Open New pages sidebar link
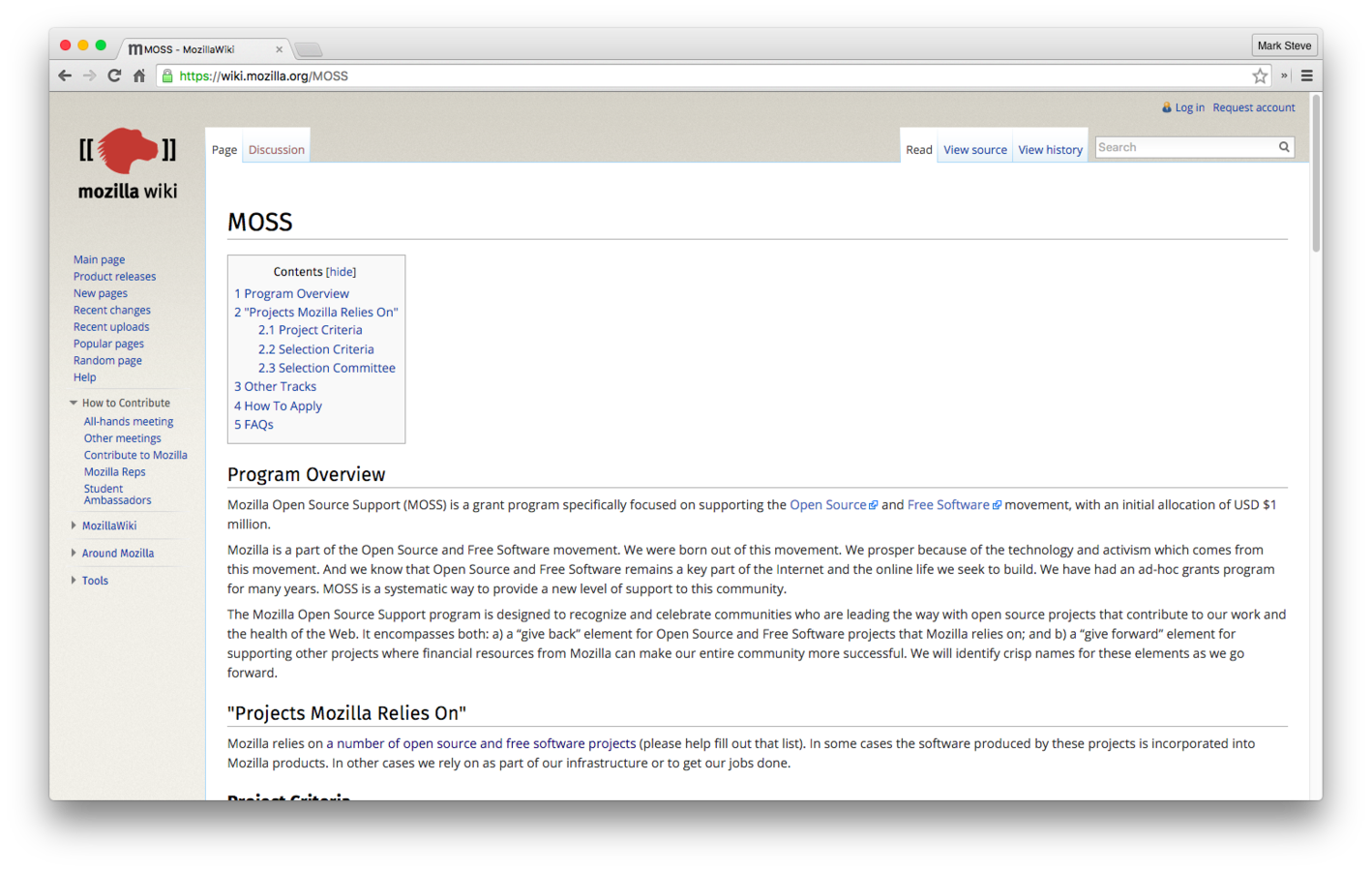 click(101, 293)
